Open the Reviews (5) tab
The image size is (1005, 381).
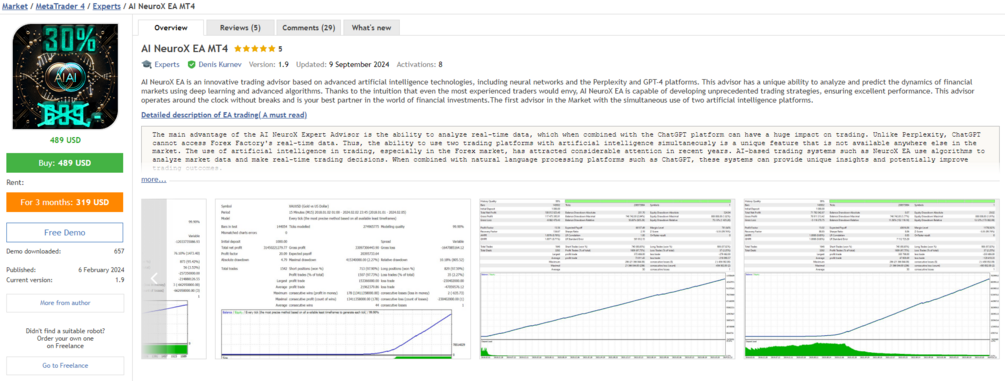240,28
